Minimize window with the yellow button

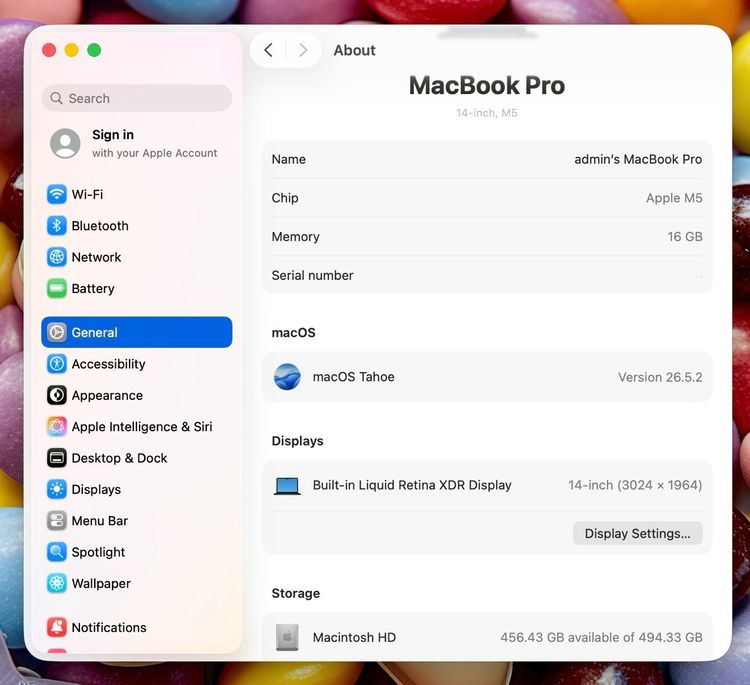72,50
